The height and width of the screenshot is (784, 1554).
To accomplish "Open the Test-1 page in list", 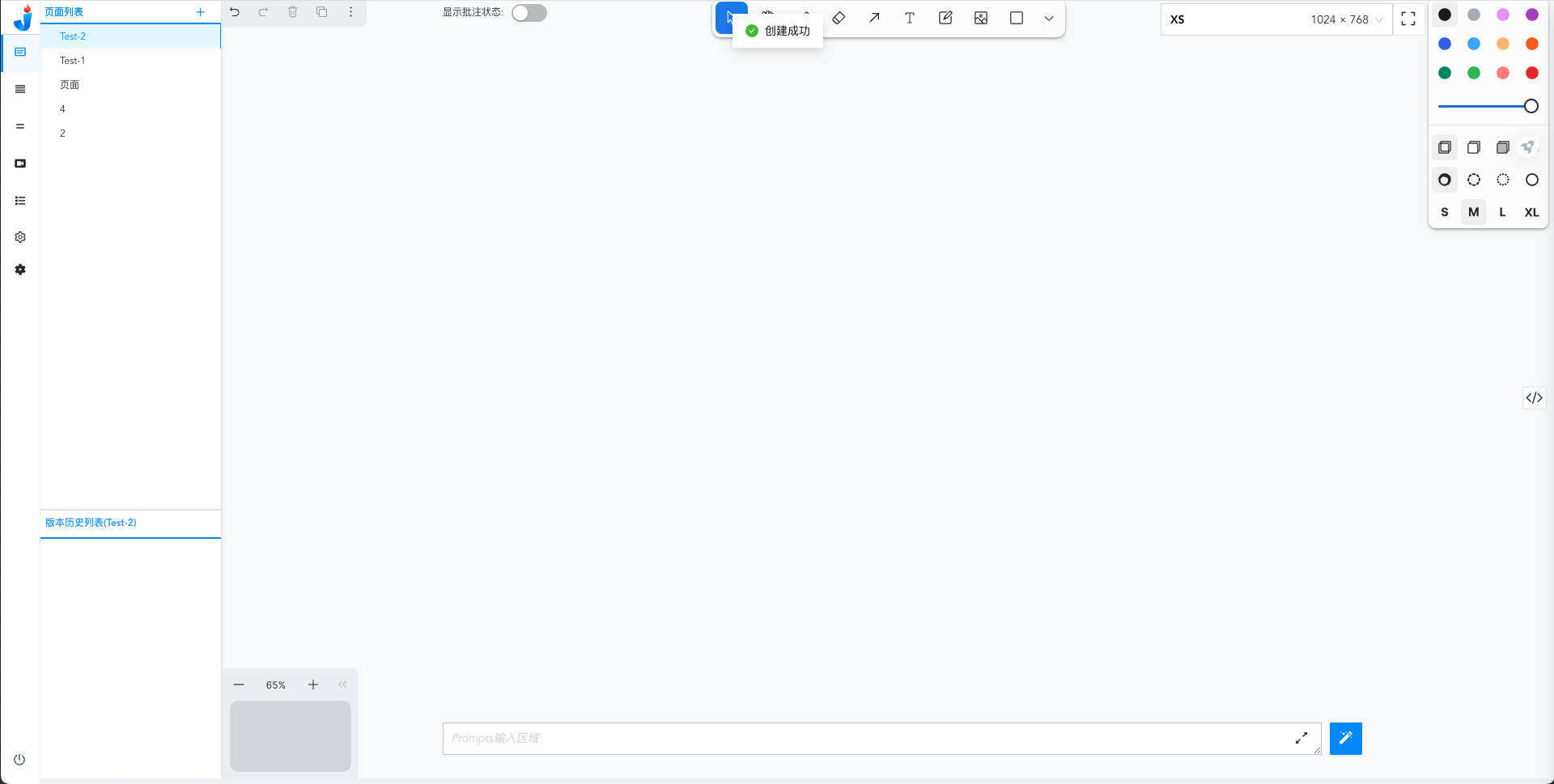I will [73, 61].
